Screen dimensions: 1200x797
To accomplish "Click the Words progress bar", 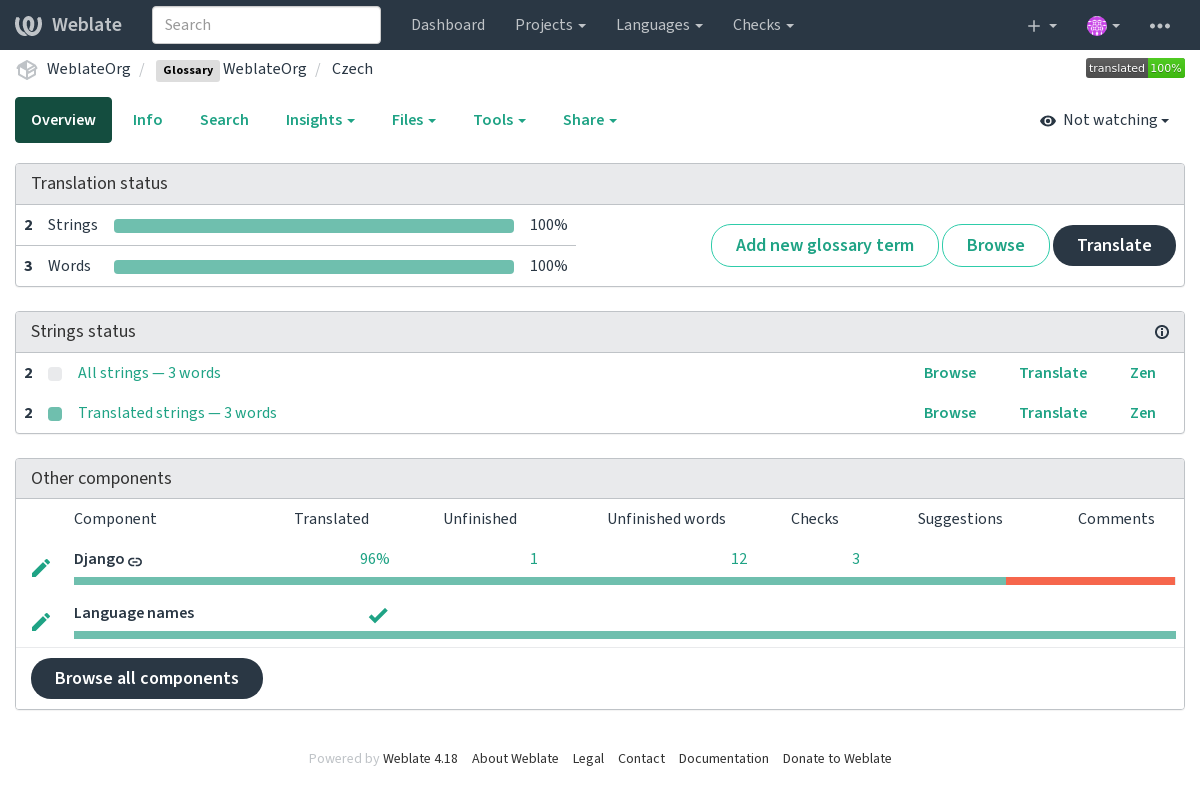I will coord(314,267).
